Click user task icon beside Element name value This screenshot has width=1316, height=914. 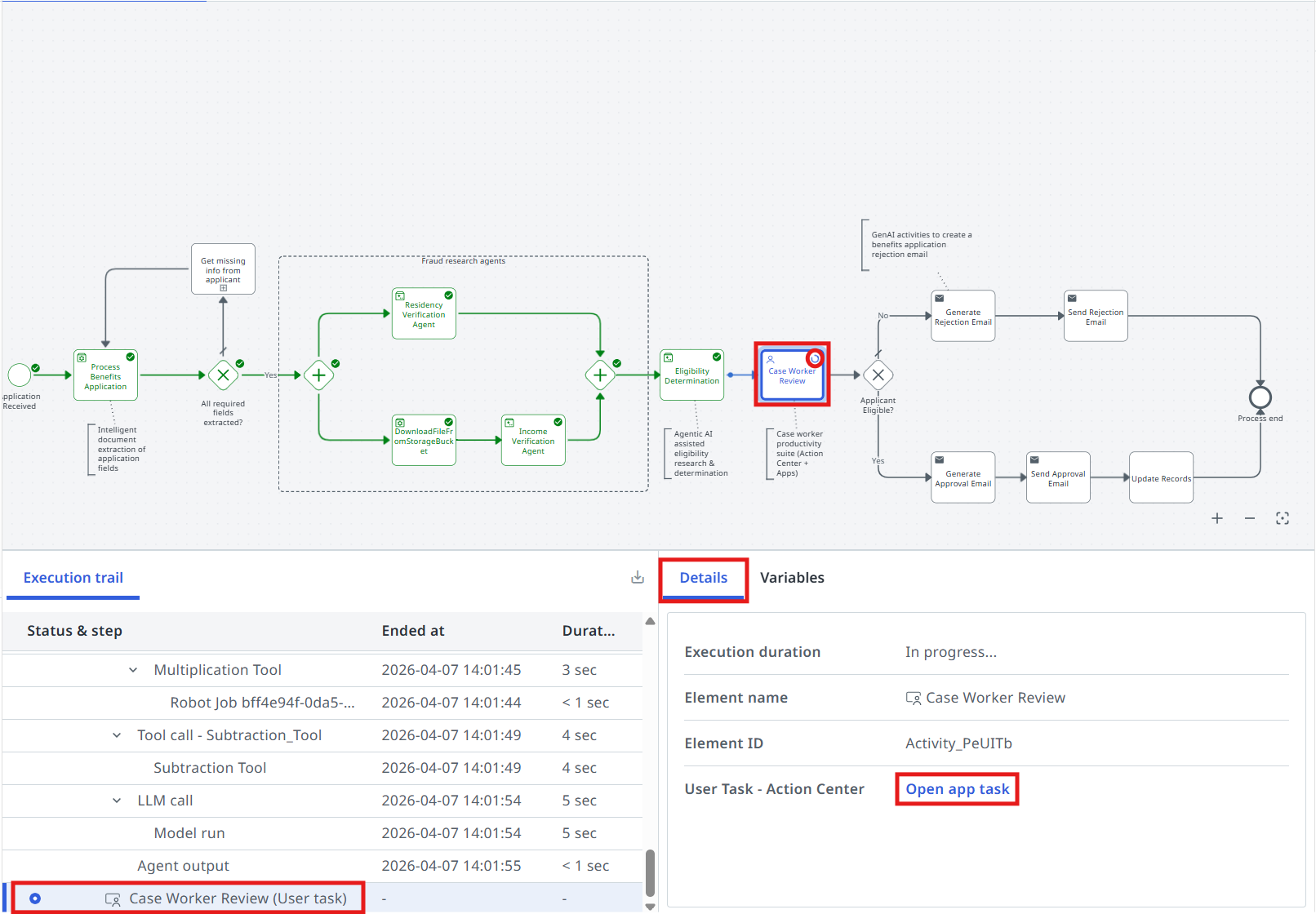click(914, 698)
